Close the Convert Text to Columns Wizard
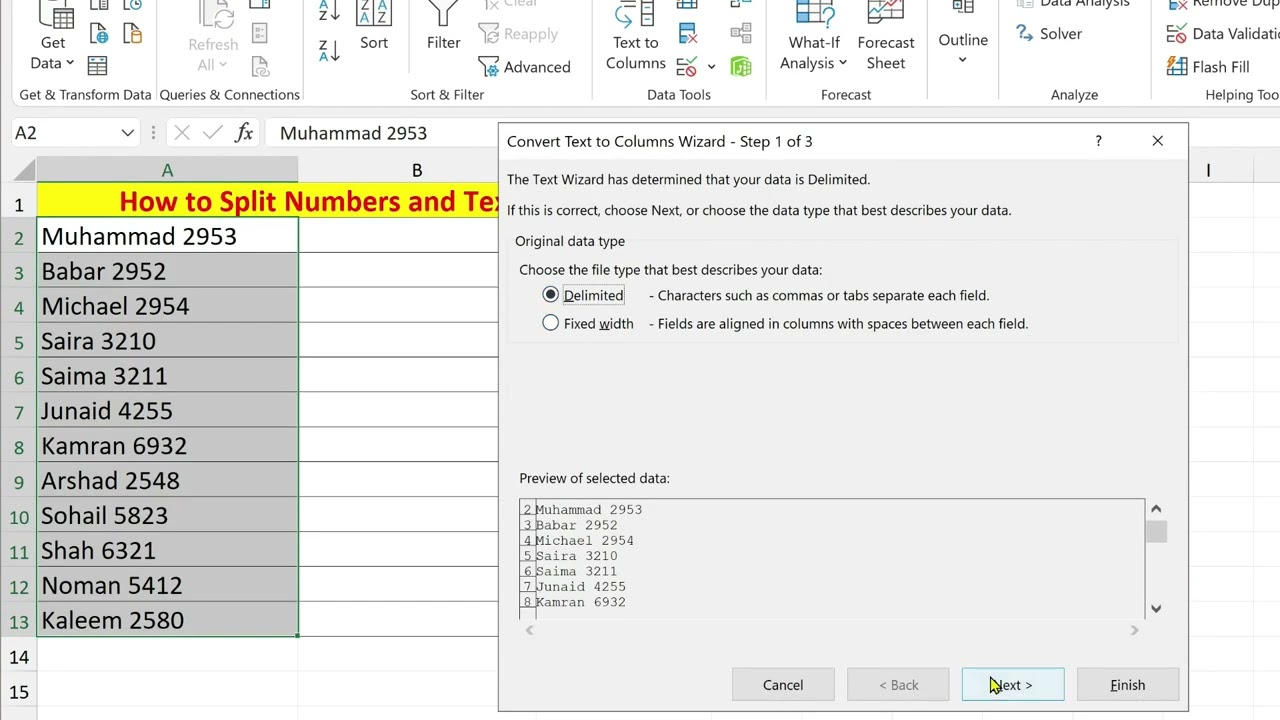Viewport: 1280px width, 720px height. pyautogui.click(x=1157, y=141)
